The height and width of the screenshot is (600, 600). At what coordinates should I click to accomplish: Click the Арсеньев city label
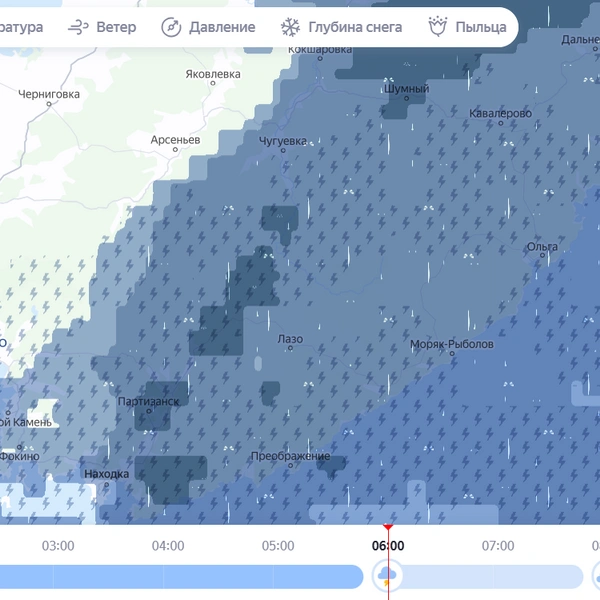pyautogui.click(x=175, y=140)
